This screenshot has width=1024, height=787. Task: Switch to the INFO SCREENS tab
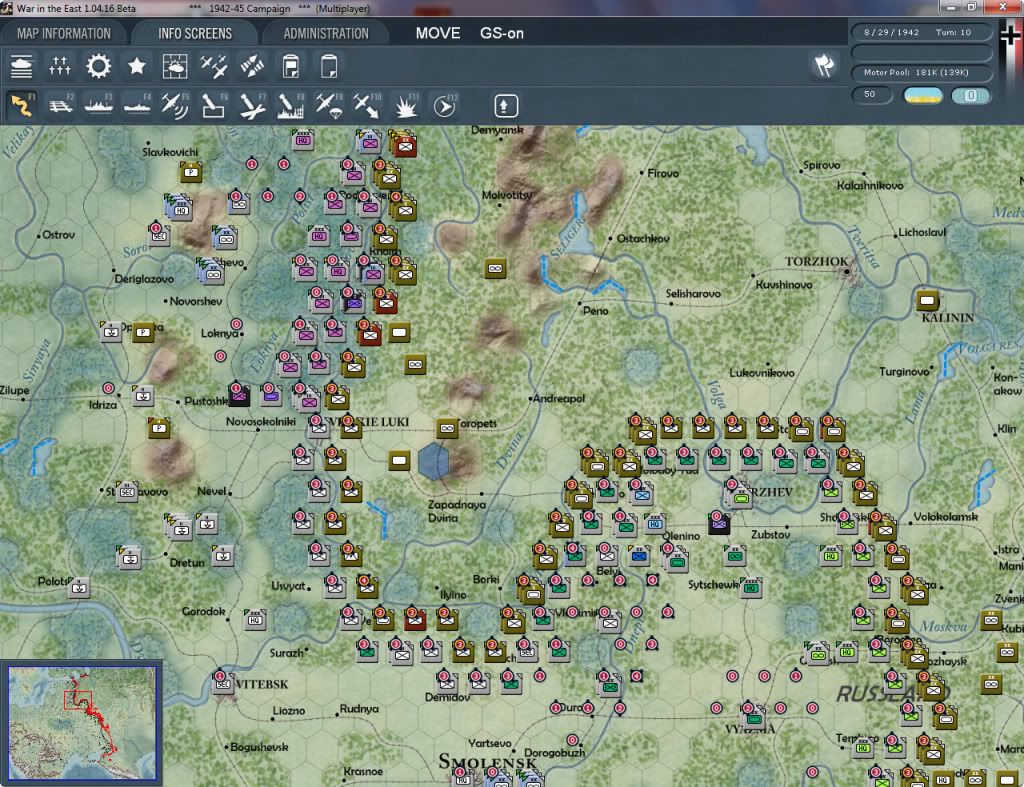click(195, 33)
